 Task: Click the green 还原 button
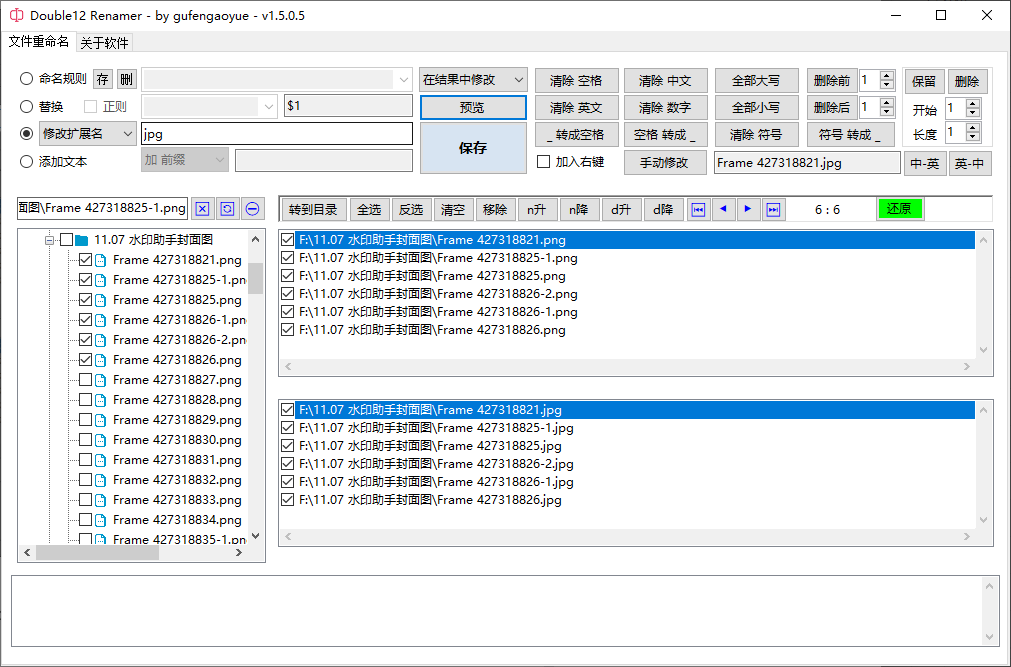899,209
